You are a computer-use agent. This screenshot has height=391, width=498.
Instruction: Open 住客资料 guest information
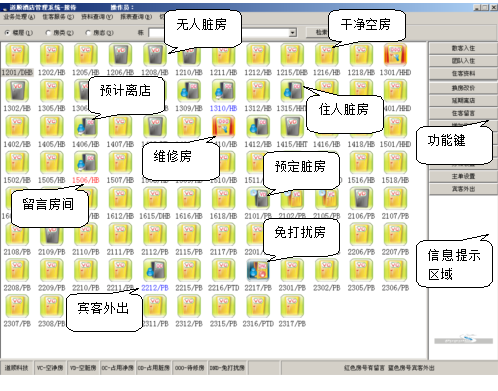pyautogui.click(x=463, y=74)
